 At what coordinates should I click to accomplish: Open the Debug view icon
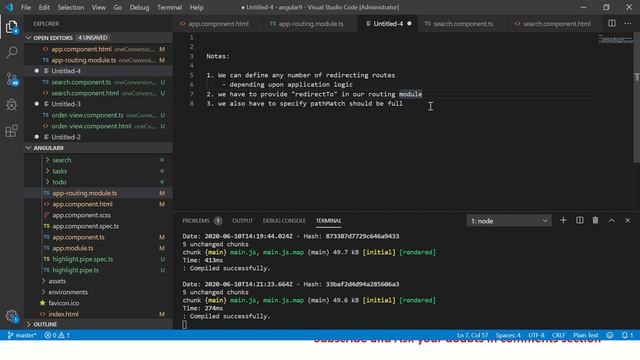pyautogui.click(x=11, y=104)
